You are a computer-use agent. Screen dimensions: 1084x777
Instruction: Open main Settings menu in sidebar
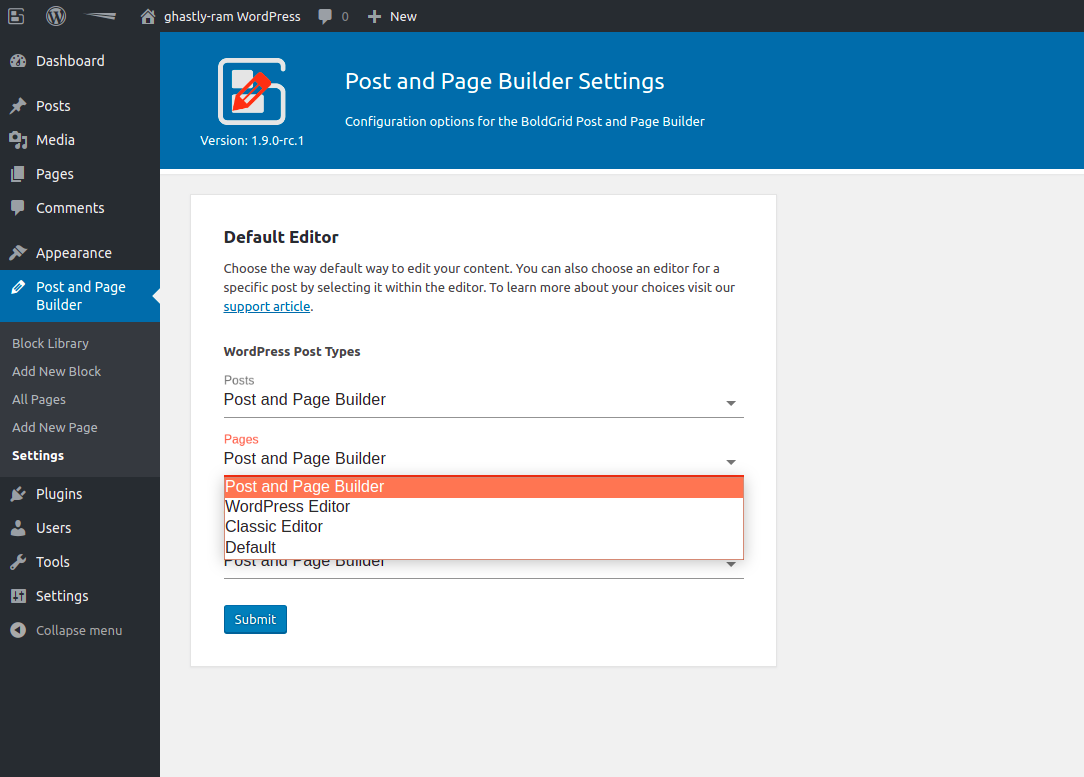click(62, 596)
